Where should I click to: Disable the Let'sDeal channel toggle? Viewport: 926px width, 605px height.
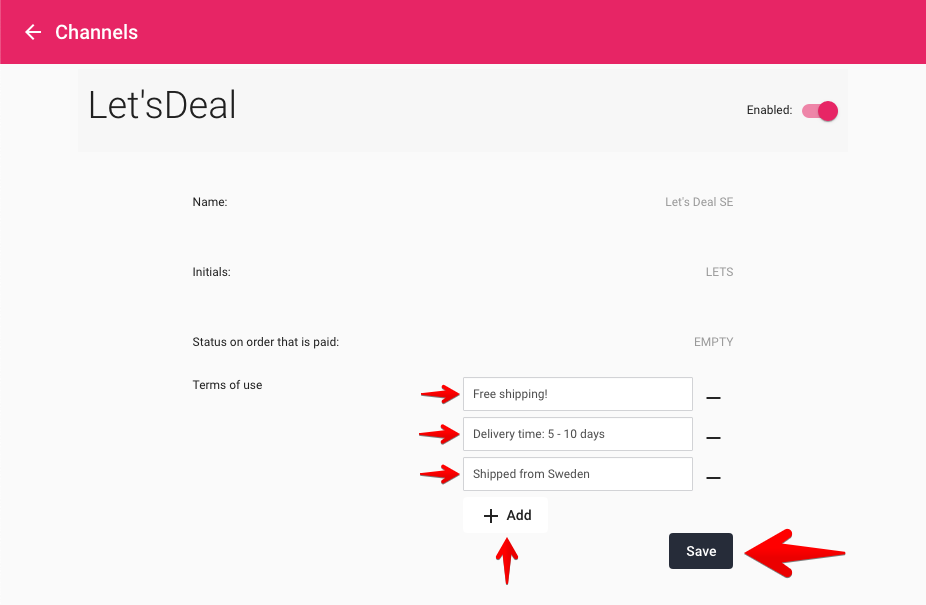coord(820,110)
